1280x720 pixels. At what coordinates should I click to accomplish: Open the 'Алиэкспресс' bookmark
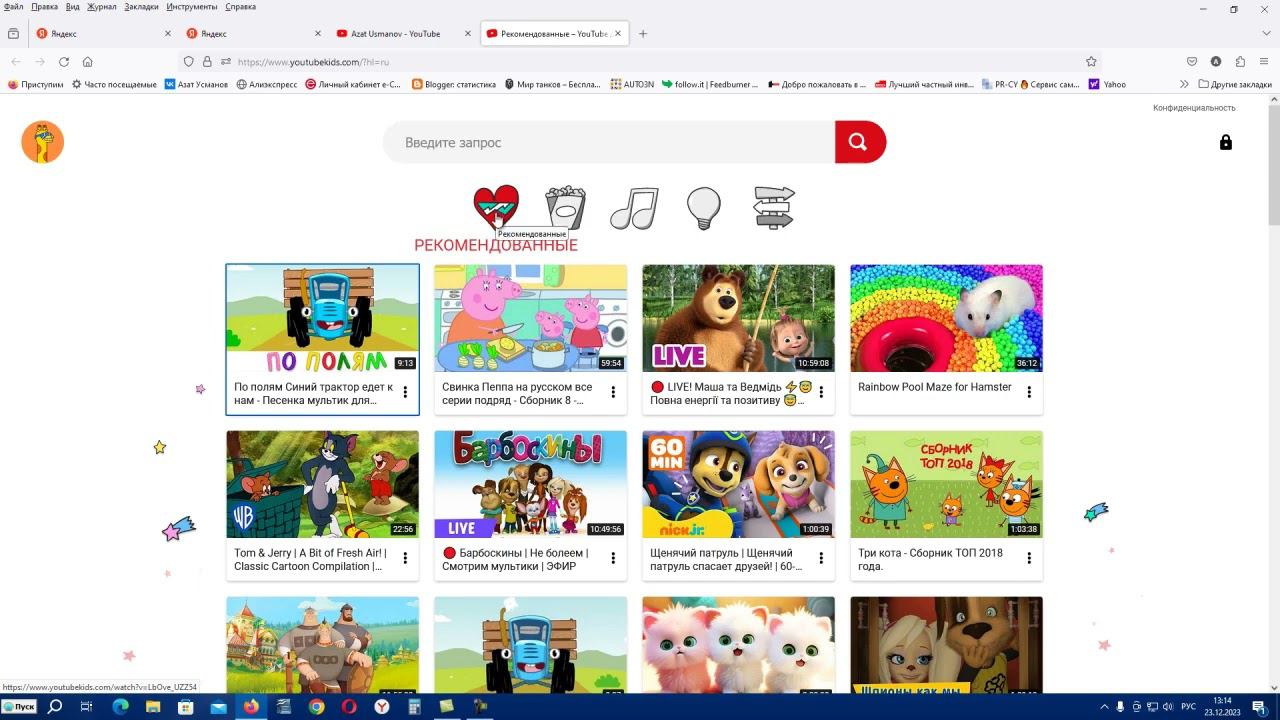click(267, 84)
